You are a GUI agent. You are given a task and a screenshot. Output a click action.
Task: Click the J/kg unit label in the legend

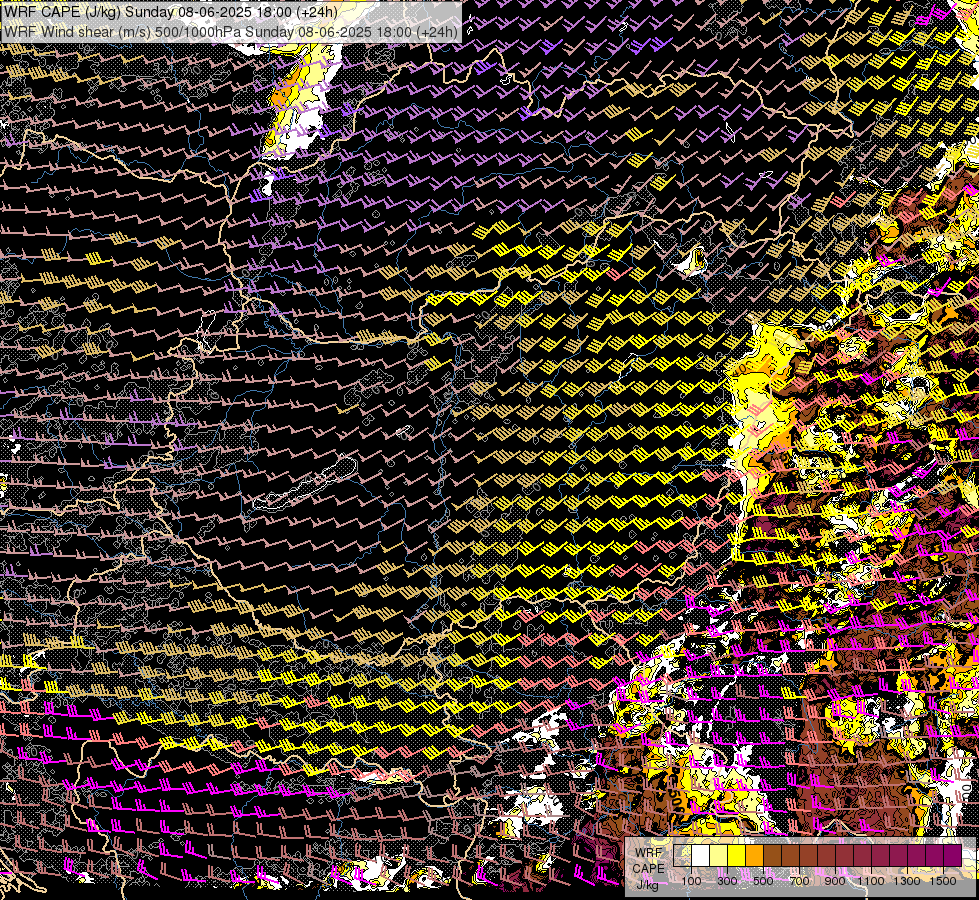(648, 884)
